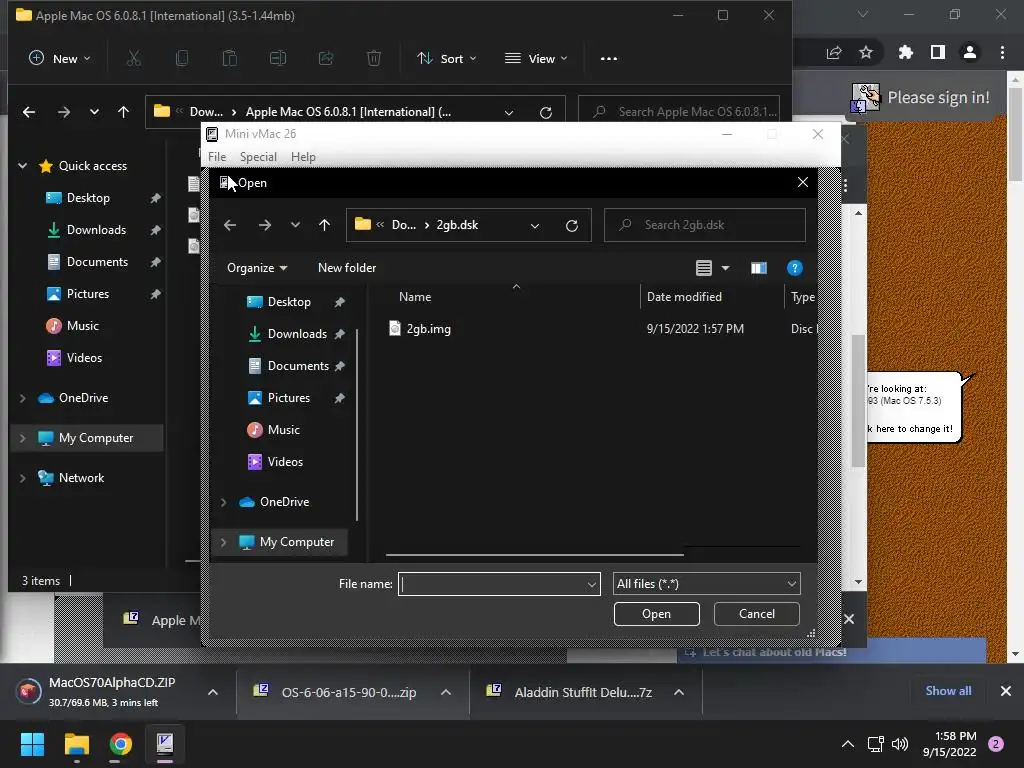The image size is (1024, 768).
Task: Expand Network in File Explorer sidebar
Action: (23, 478)
